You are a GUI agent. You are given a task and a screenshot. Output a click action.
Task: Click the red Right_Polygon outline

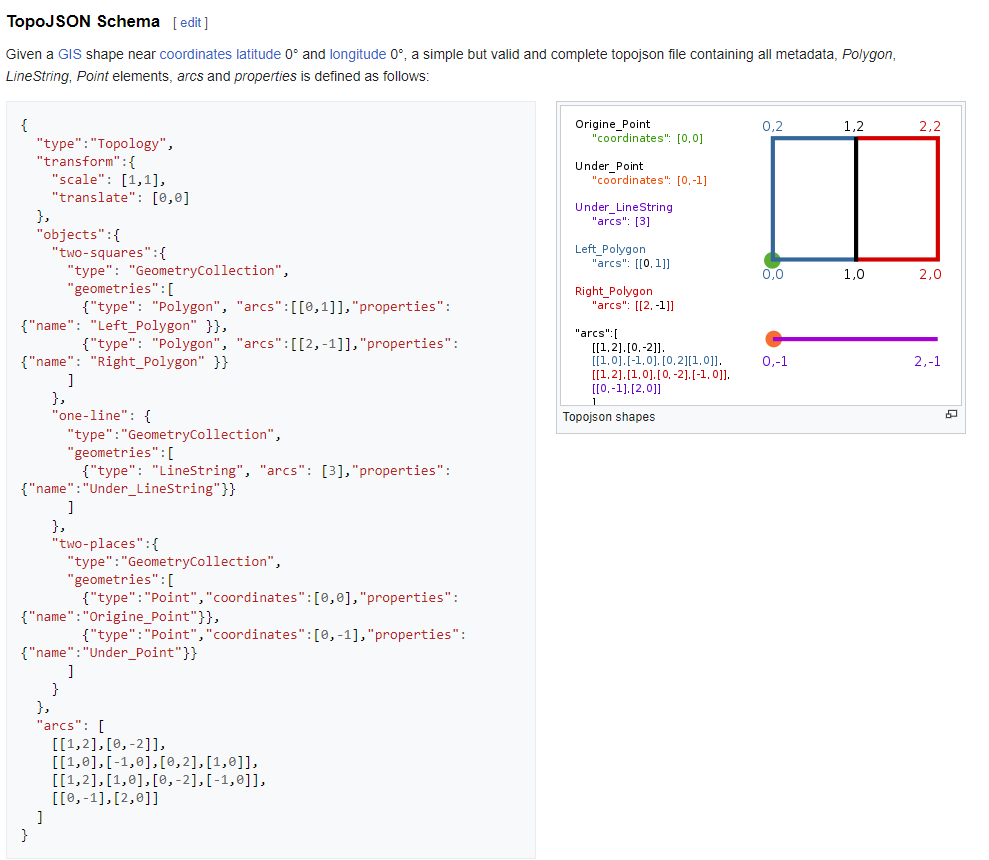[936, 200]
